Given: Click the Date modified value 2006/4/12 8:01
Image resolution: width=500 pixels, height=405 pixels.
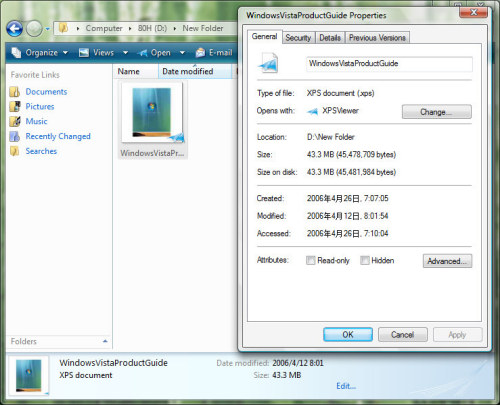Looking at the screenshot, I should click(x=298, y=363).
